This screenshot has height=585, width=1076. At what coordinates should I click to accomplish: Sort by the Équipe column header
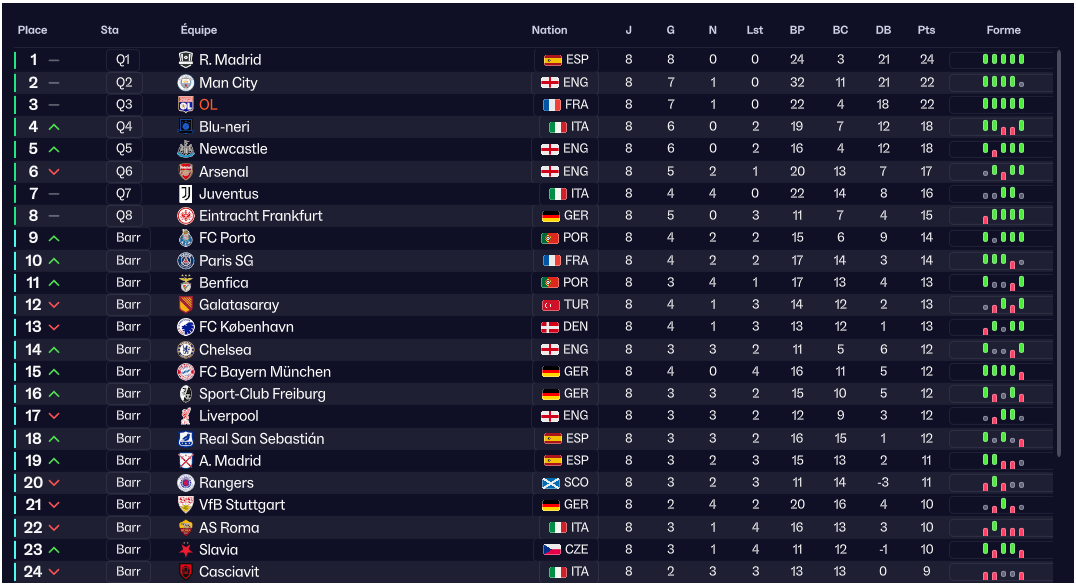click(x=199, y=30)
